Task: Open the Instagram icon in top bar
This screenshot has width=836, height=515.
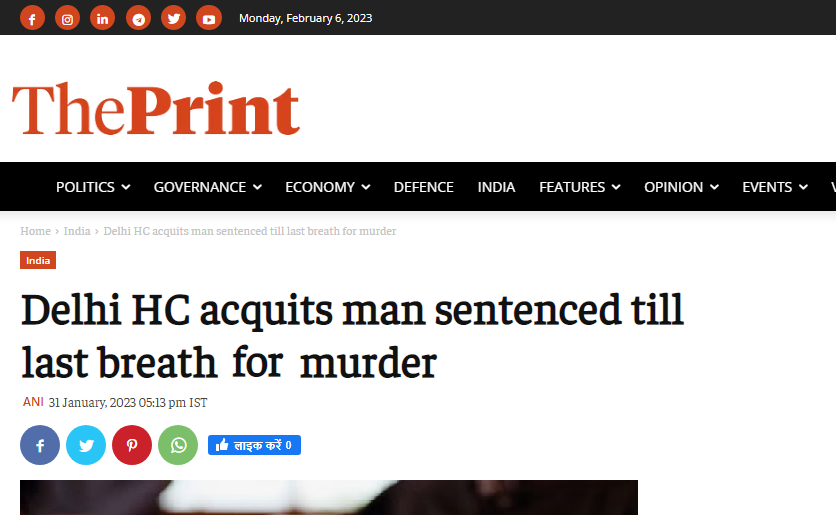Action: [x=67, y=18]
